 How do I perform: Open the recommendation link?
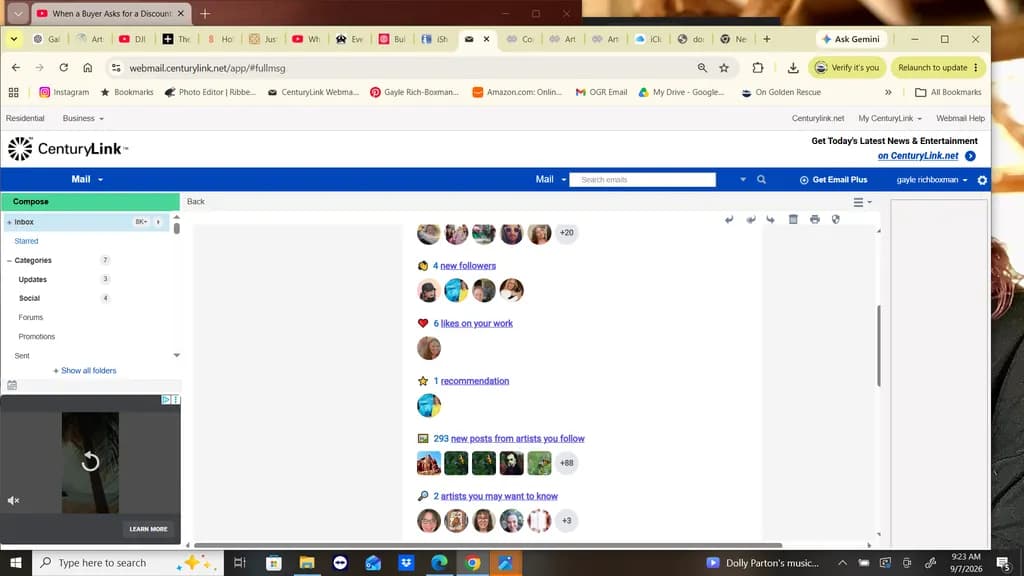coord(474,381)
